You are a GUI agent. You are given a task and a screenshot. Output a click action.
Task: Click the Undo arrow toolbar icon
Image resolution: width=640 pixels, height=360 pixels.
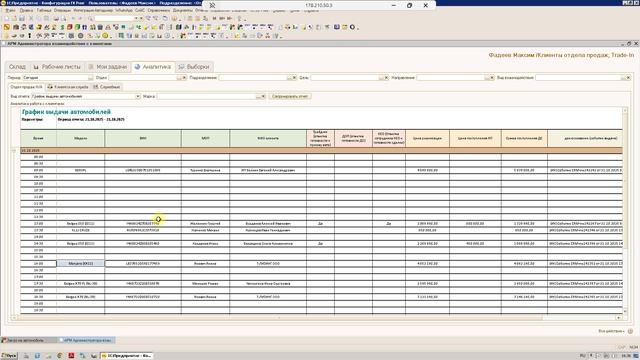click(73, 18)
